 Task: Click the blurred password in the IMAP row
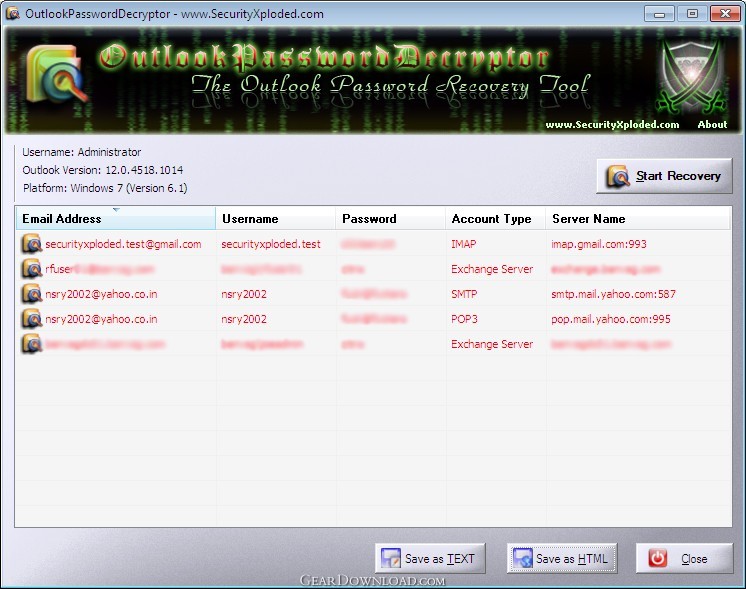(368, 244)
